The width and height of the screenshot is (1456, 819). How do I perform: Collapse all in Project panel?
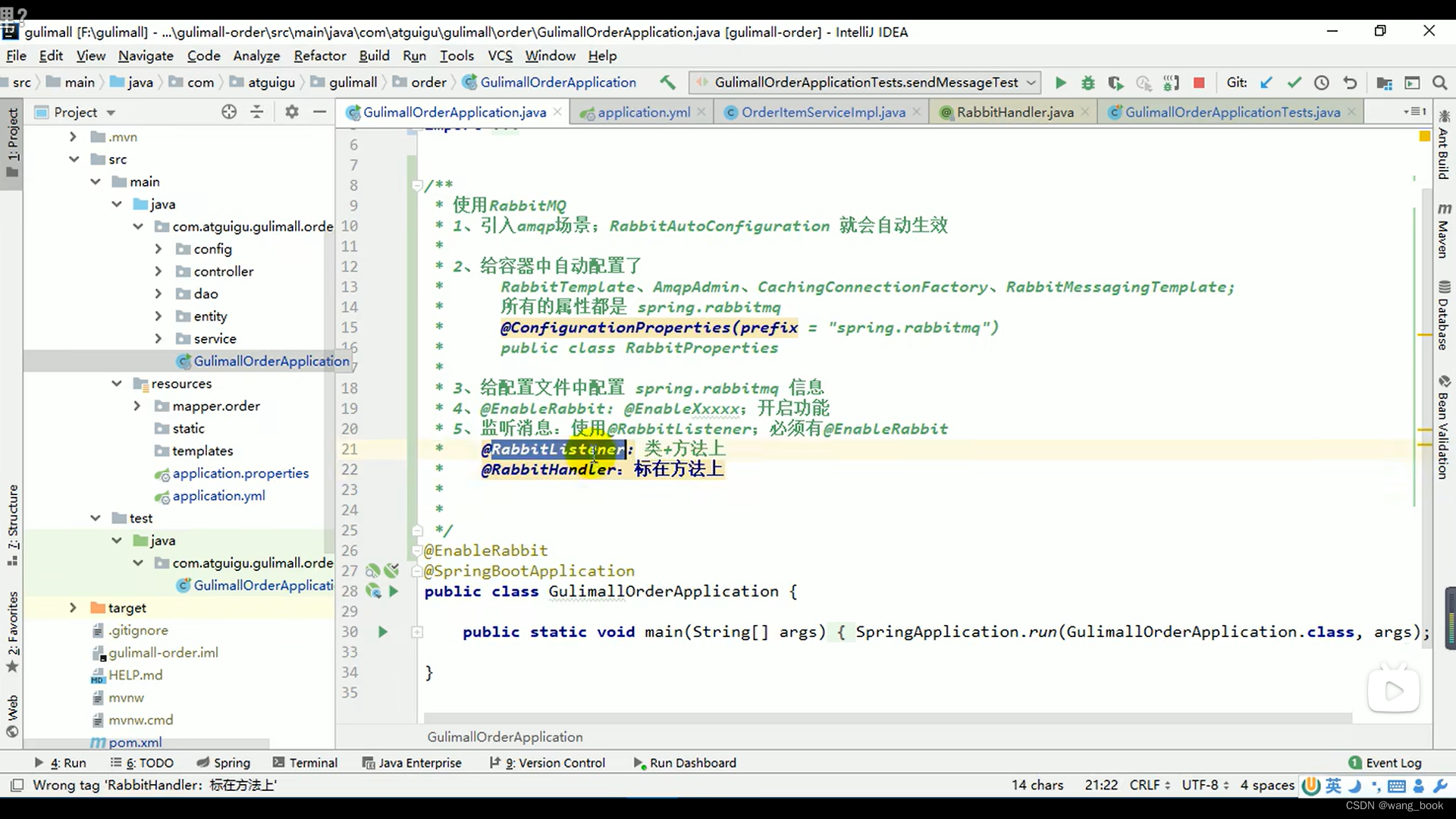(257, 111)
